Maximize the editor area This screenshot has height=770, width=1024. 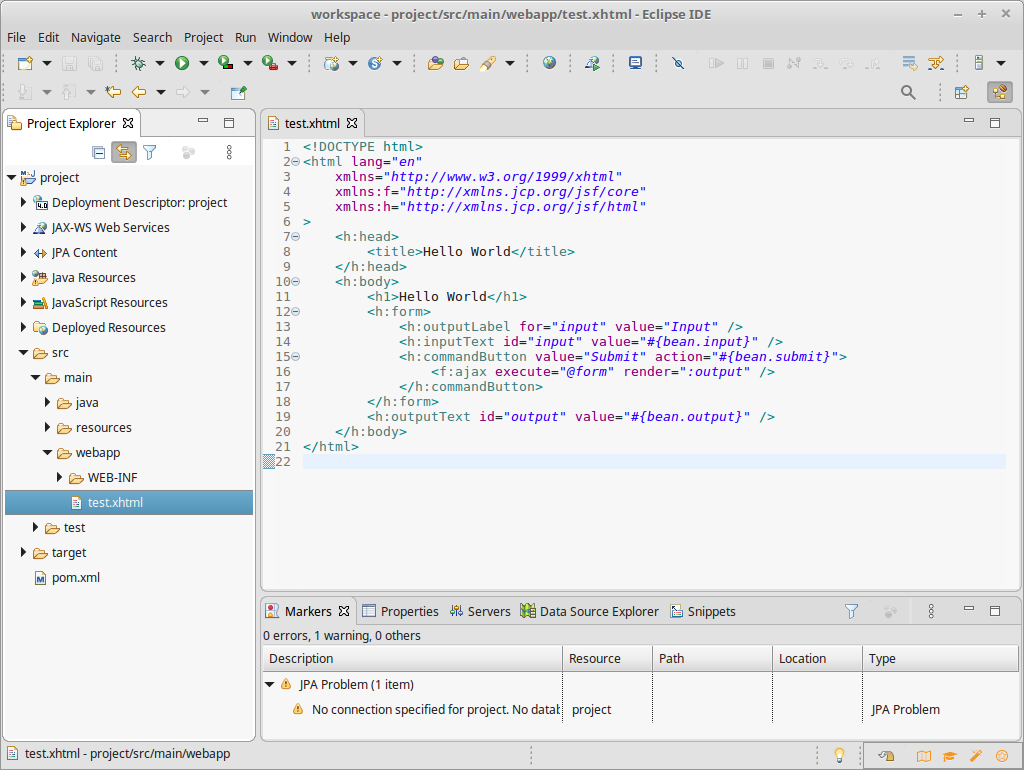[x=995, y=121]
